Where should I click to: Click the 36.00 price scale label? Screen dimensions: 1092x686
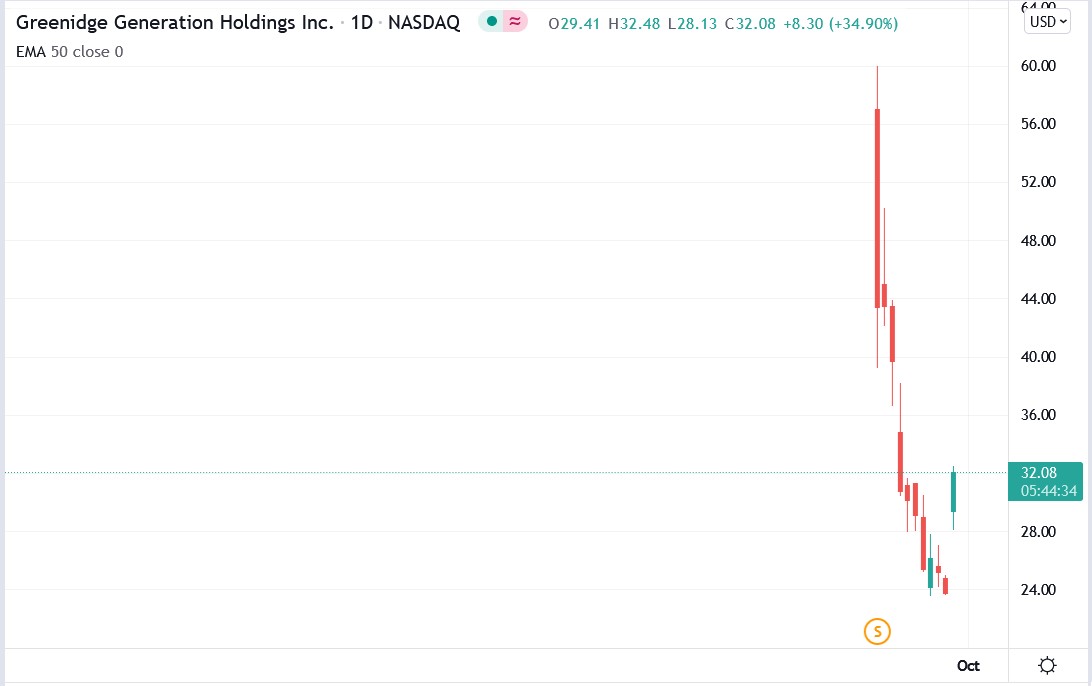(x=1038, y=414)
